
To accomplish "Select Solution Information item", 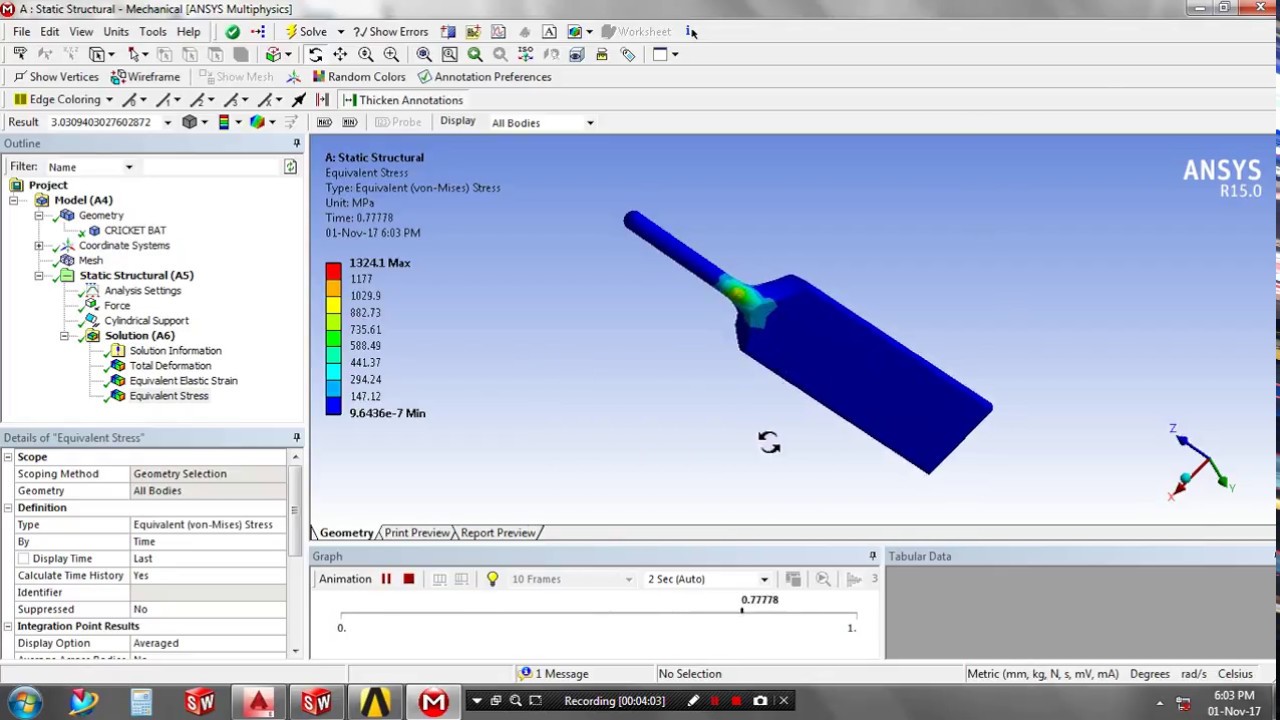I will (x=175, y=350).
